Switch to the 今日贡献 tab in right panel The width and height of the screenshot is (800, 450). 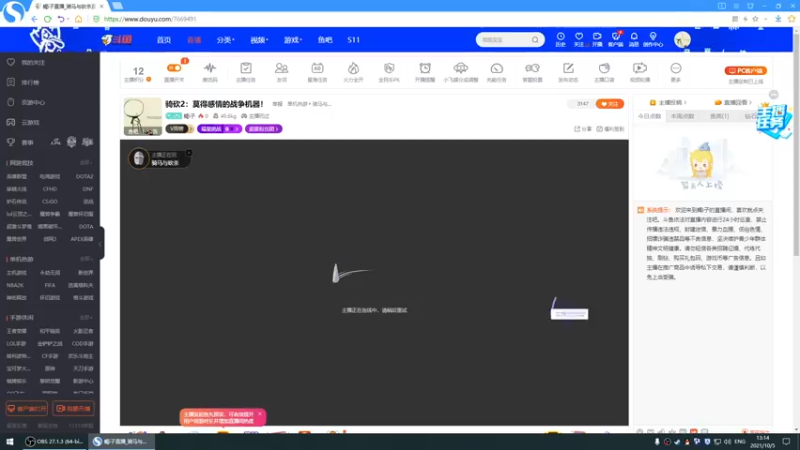pyautogui.click(x=649, y=116)
